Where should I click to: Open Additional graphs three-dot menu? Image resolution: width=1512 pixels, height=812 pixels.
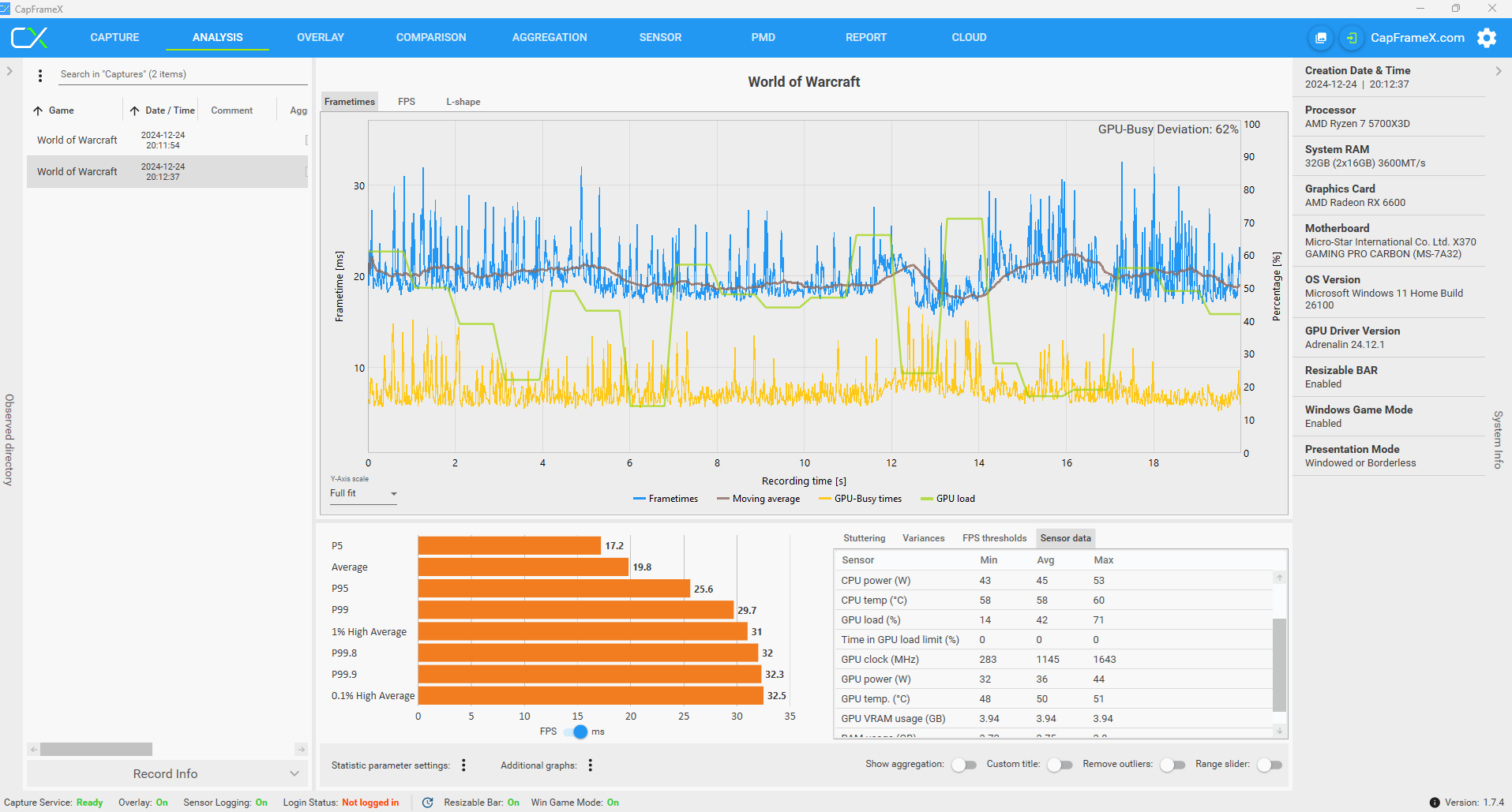(590, 765)
